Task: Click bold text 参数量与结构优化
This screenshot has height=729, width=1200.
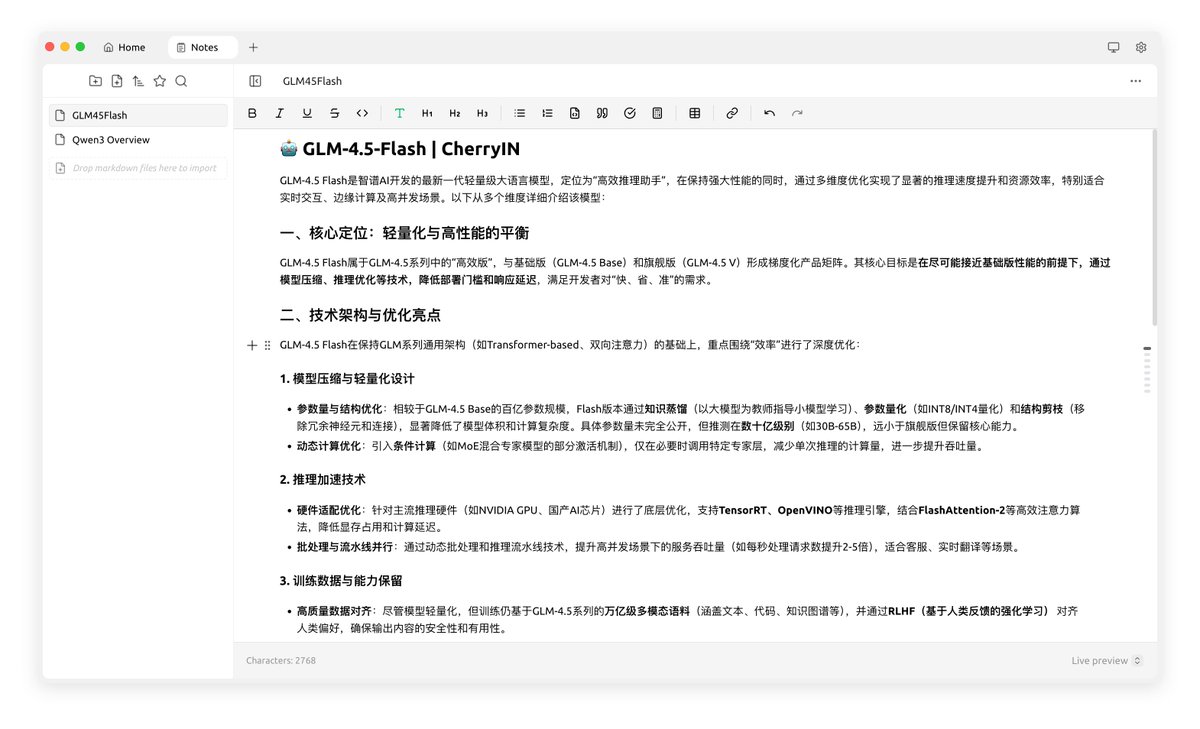Action: point(340,409)
